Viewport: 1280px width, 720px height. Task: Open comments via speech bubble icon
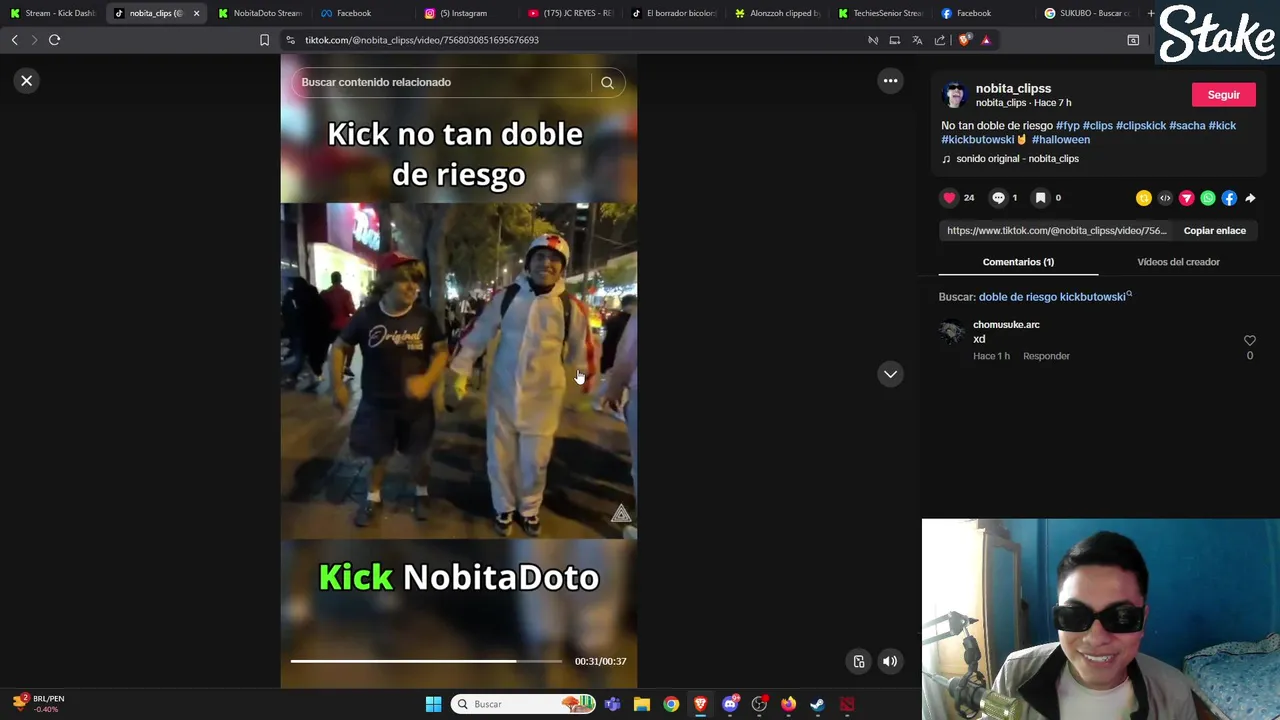(x=998, y=198)
